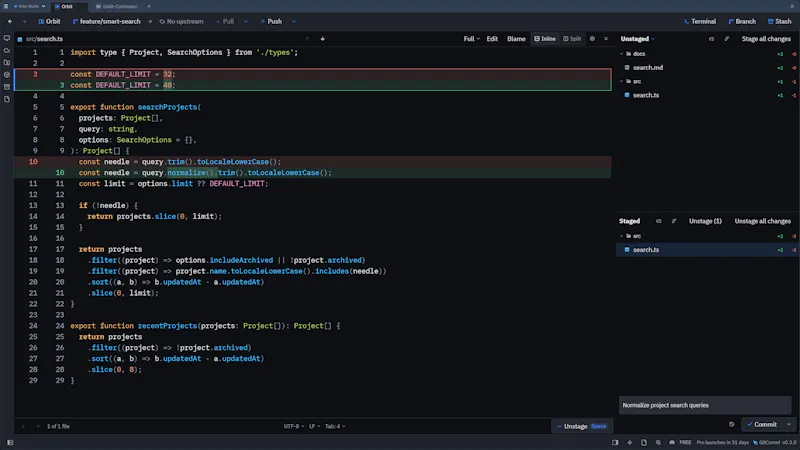Open commit message history clock icon
Viewport: 800px width, 450px height.
click(732, 424)
